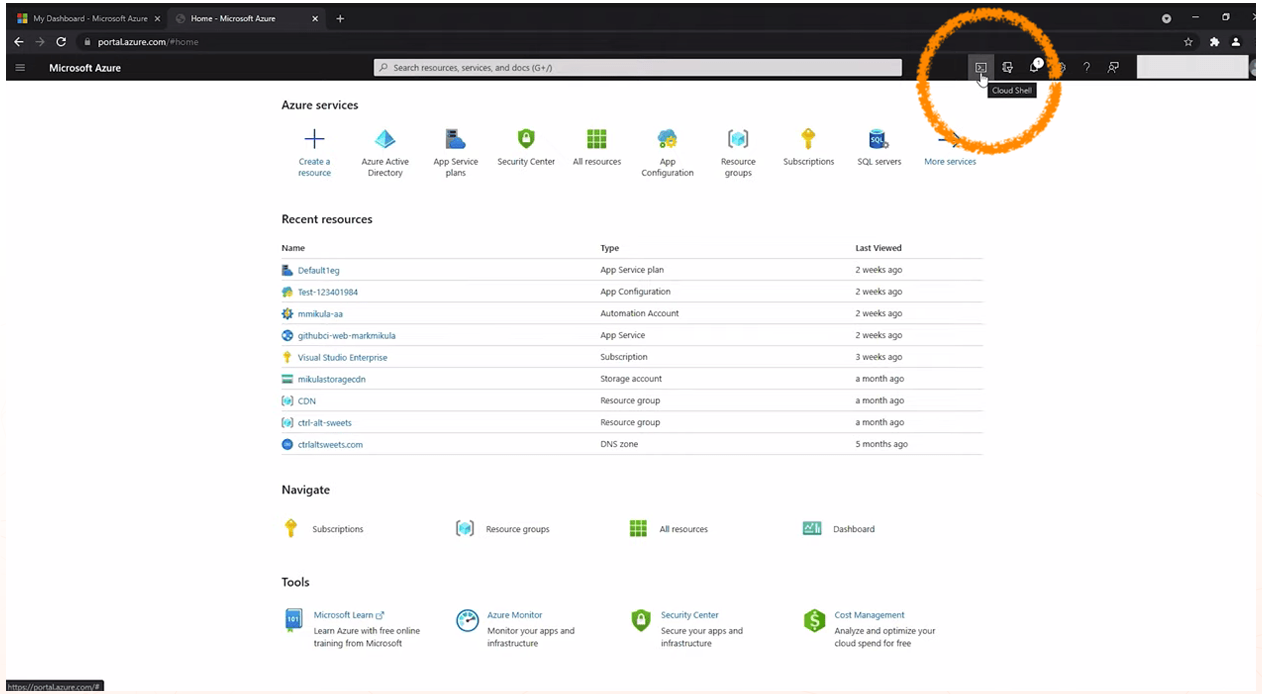Image resolution: width=1262 pixels, height=694 pixels.
Task: Open SQL servers service icon
Action: tap(879, 138)
